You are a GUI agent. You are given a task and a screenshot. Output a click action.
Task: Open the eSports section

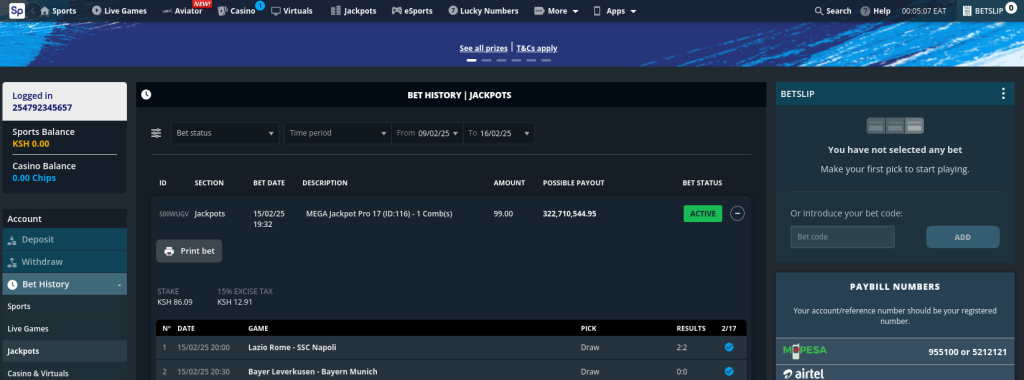click(x=412, y=11)
